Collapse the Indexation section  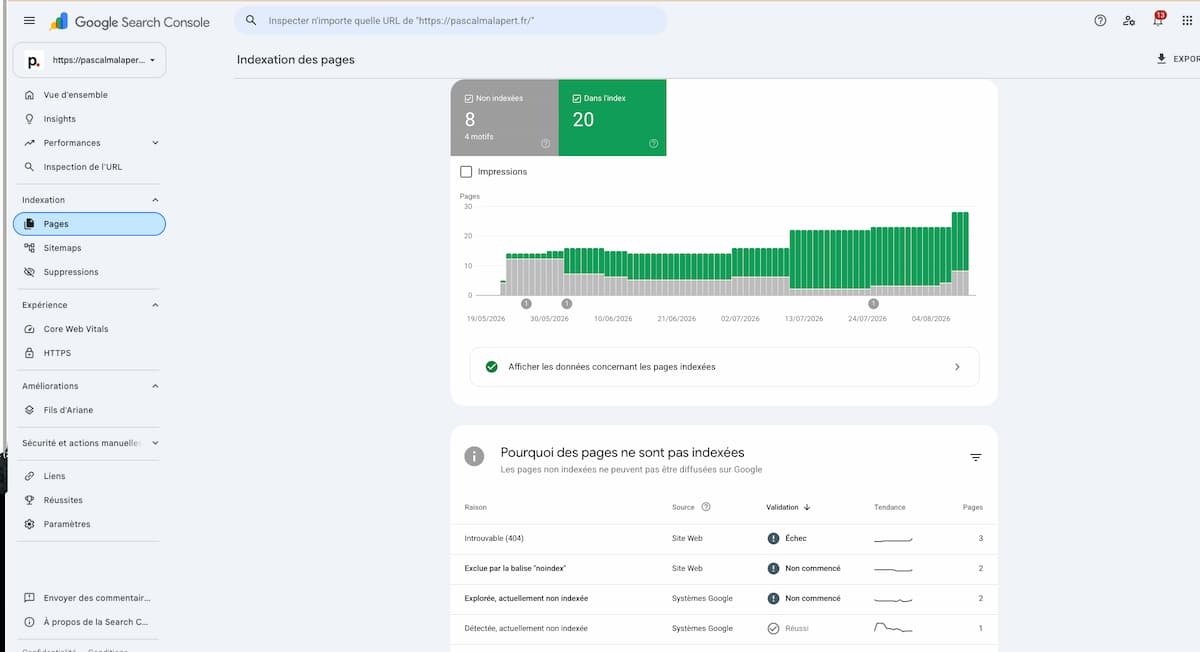[155, 200]
